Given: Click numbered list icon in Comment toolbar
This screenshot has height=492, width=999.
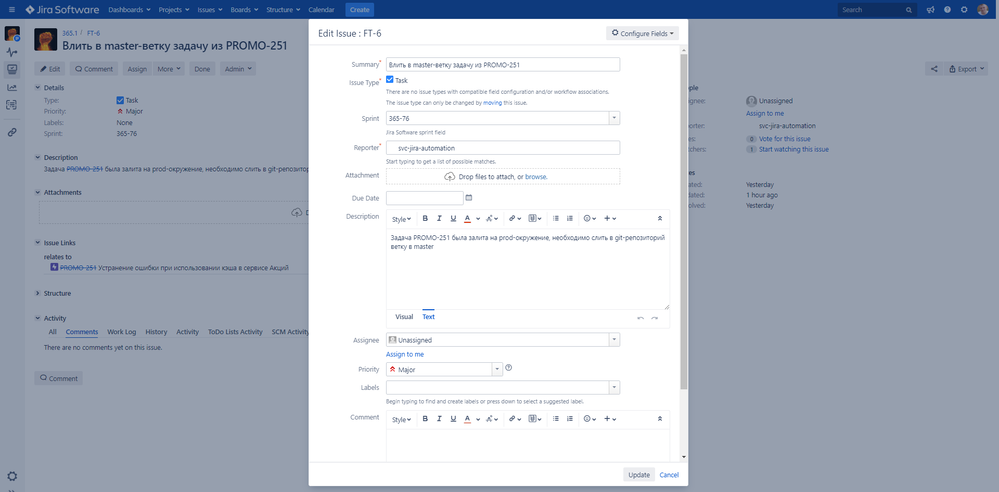Looking at the screenshot, I should click(570, 419).
